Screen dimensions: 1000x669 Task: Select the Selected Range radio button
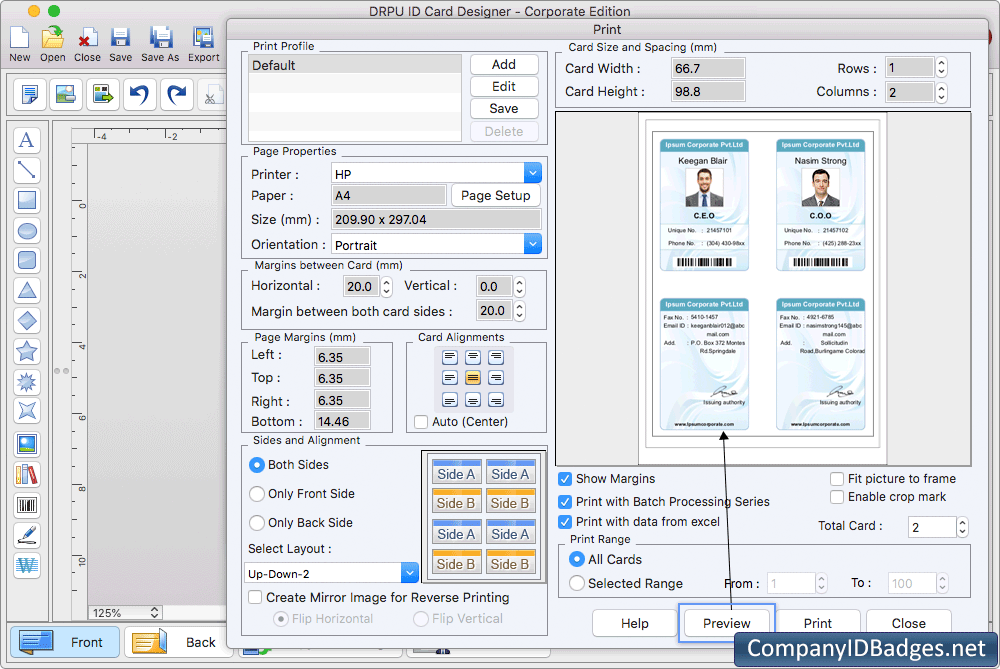coord(577,584)
